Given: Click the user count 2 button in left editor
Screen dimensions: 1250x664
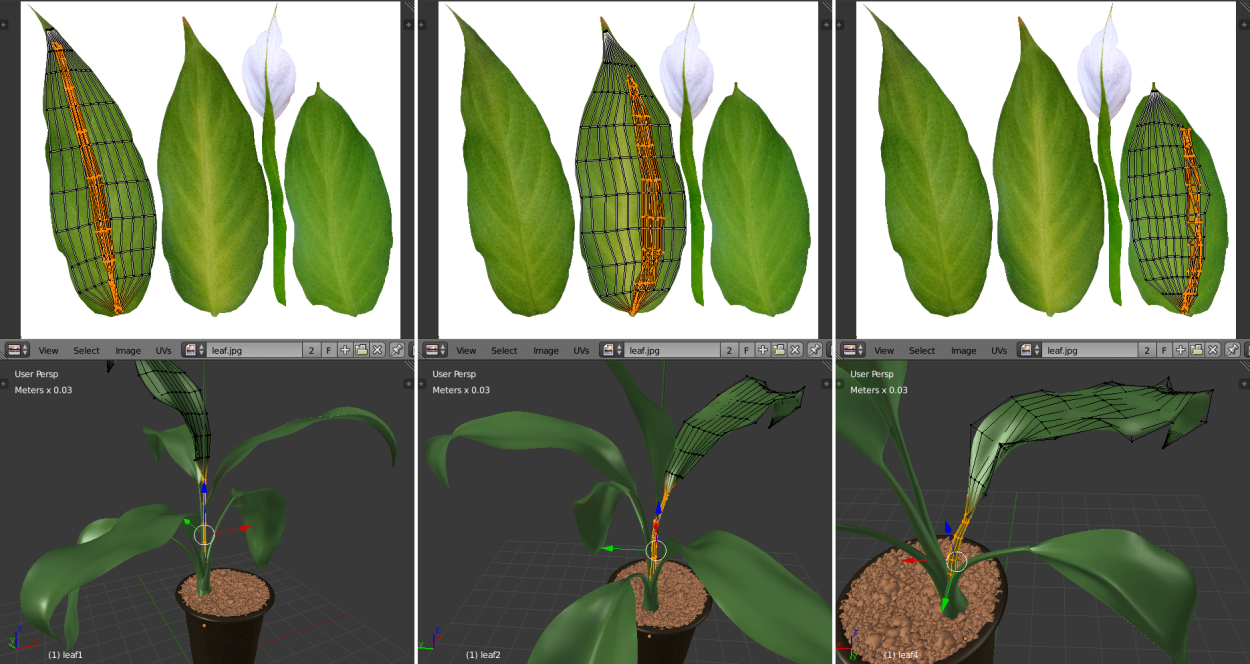Looking at the screenshot, I should point(311,350).
